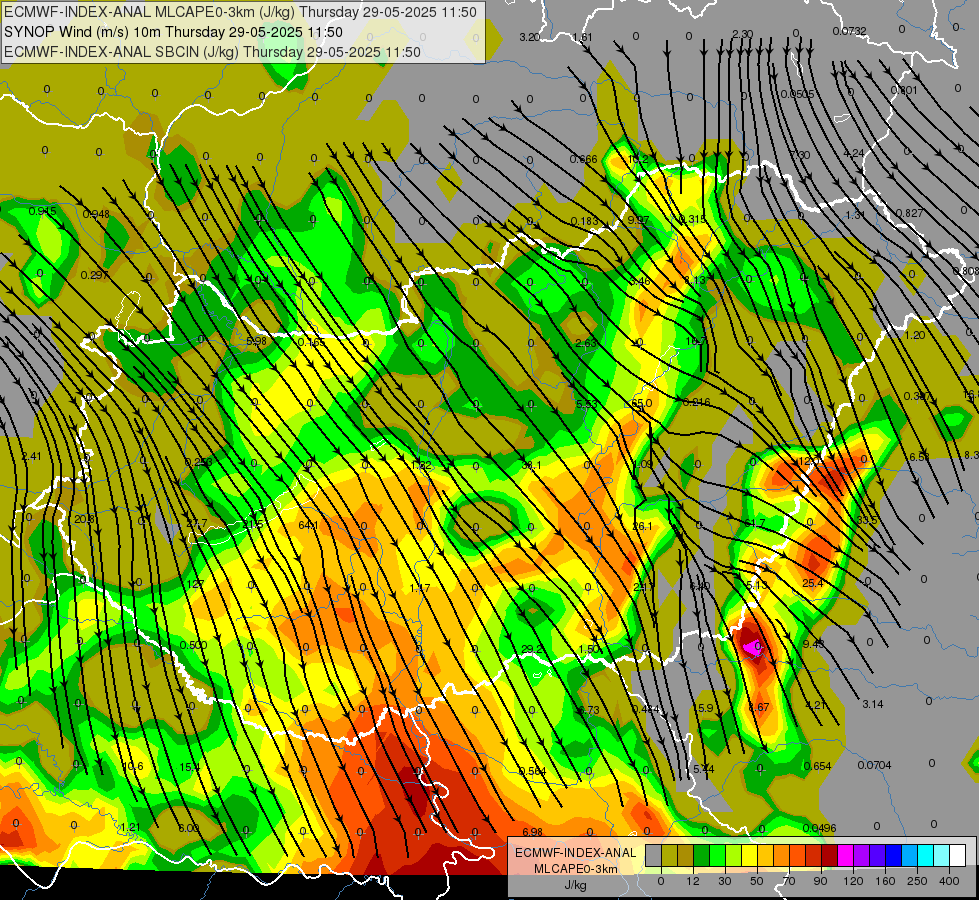Viewport: 979px width, 900px height.
Task: Click the legend tick label 400
Action: pyautogui.click(x=949, y=881)
